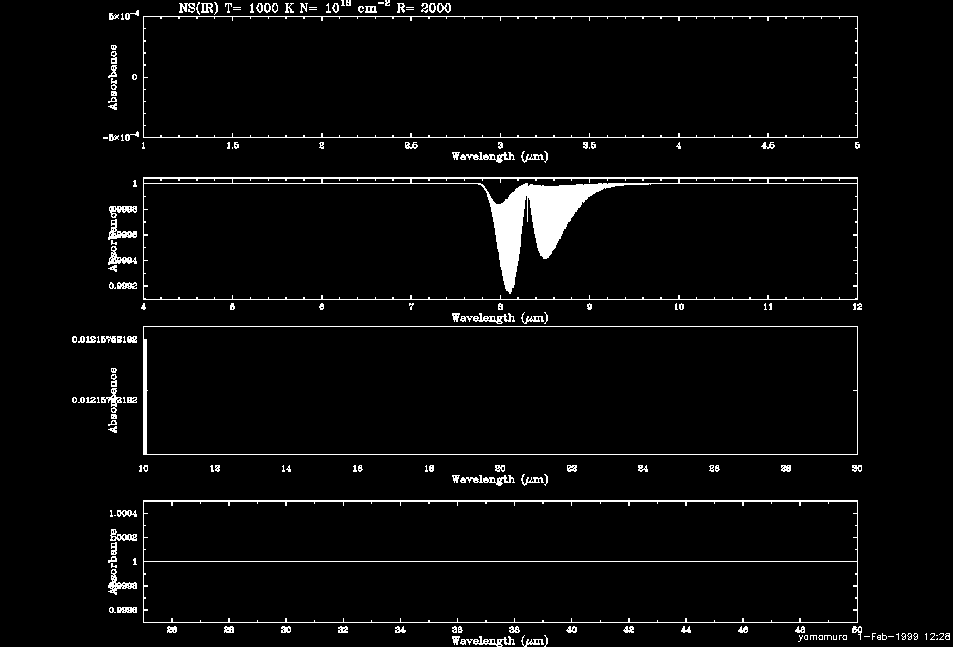Click the '14' x-tick on the 10–30 µm plot

pyautogui.click(x=286, y=468)
